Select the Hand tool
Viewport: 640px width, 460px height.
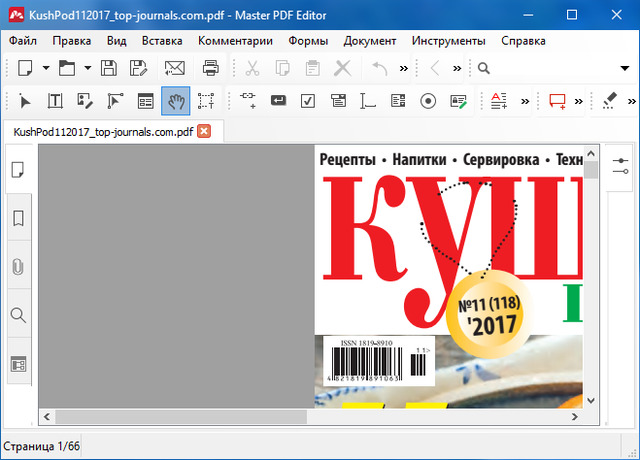[x=175, y=101]
